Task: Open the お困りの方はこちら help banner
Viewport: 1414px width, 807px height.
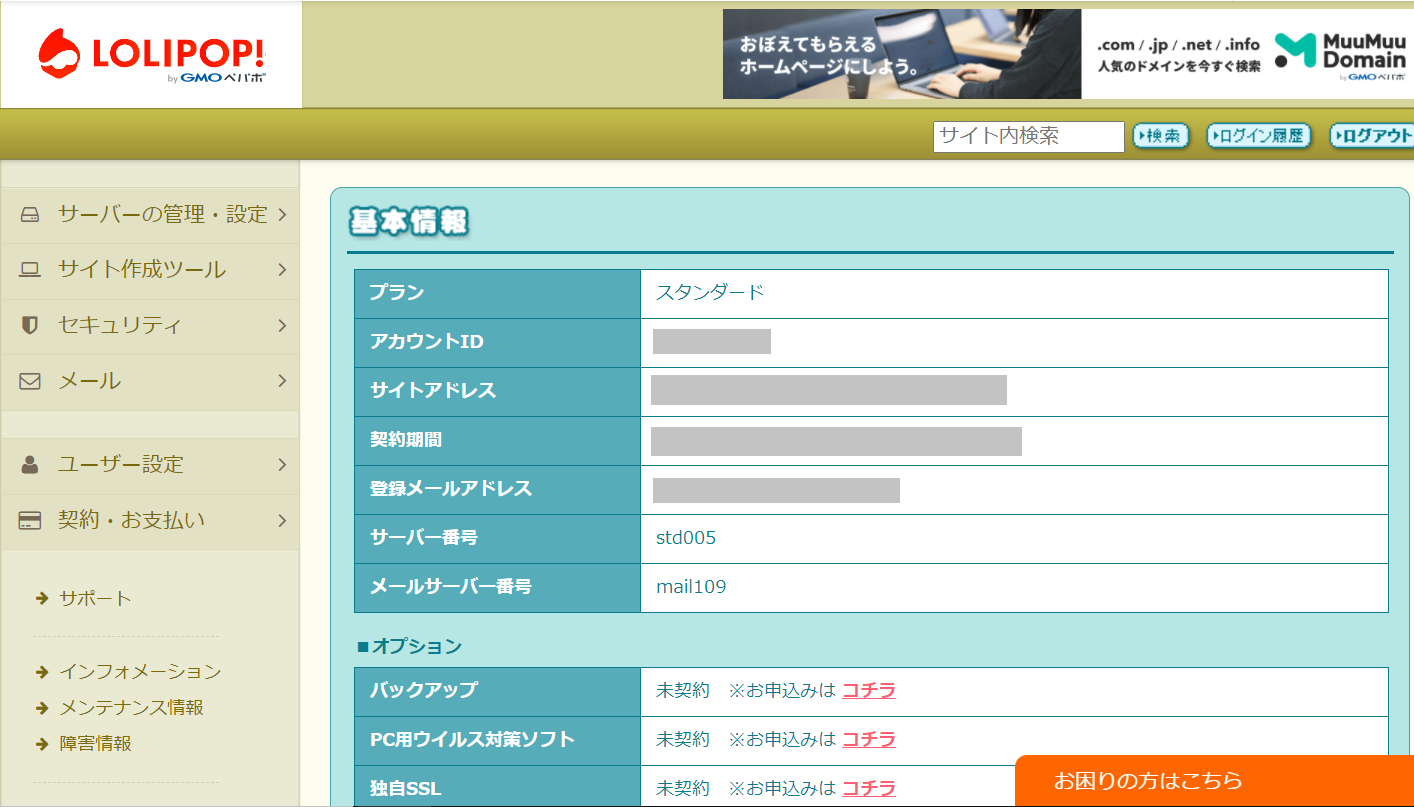Action: point(1214,781)
